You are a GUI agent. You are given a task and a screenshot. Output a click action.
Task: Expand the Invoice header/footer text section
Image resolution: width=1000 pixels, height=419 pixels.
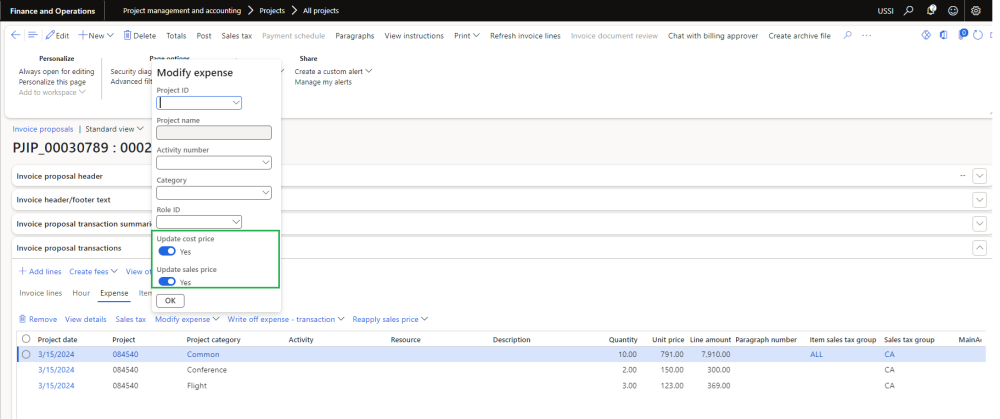click(x=980, y=200)
